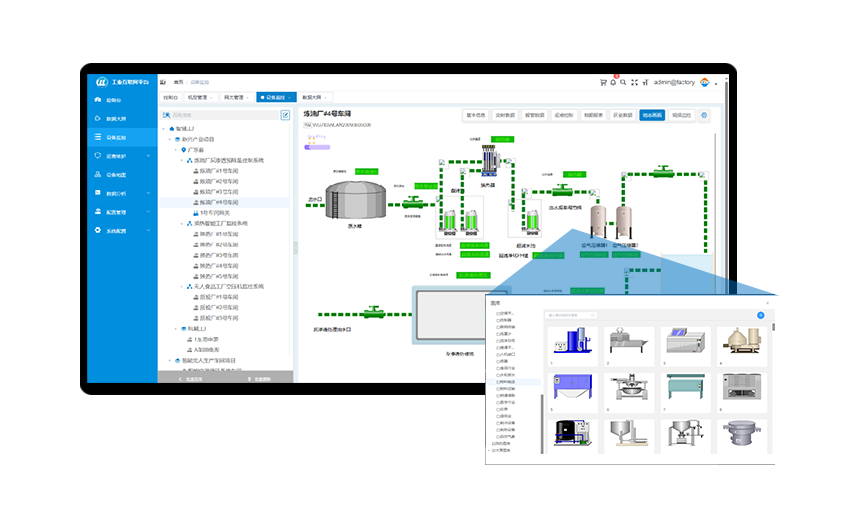Click the 历史数据 button
Image resolution: width=859 pixels, height=527 pixels.
pyautogui.click(x=622, y=115)
